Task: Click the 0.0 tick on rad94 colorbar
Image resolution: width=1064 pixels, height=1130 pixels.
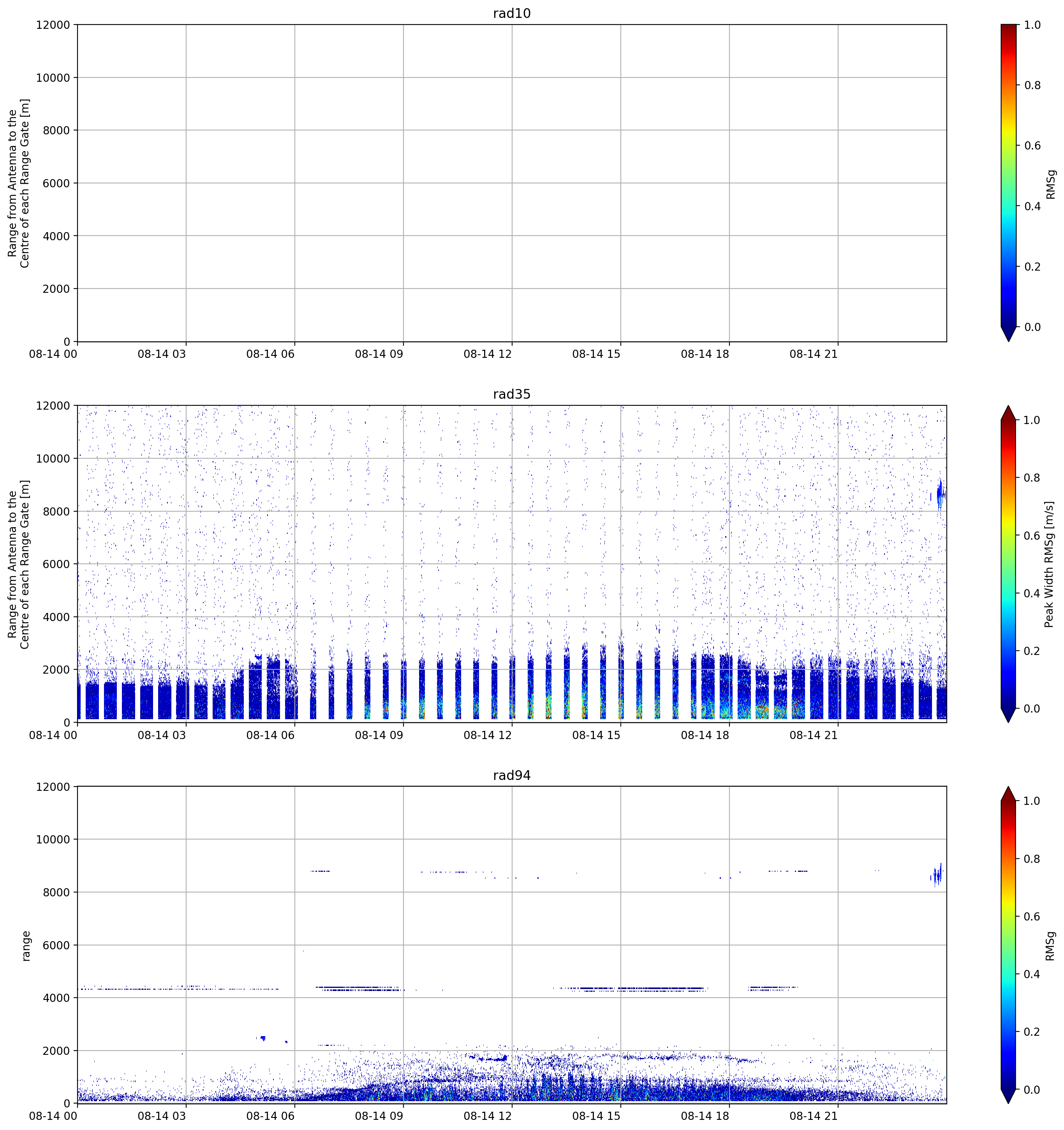Action: 1032,1090
